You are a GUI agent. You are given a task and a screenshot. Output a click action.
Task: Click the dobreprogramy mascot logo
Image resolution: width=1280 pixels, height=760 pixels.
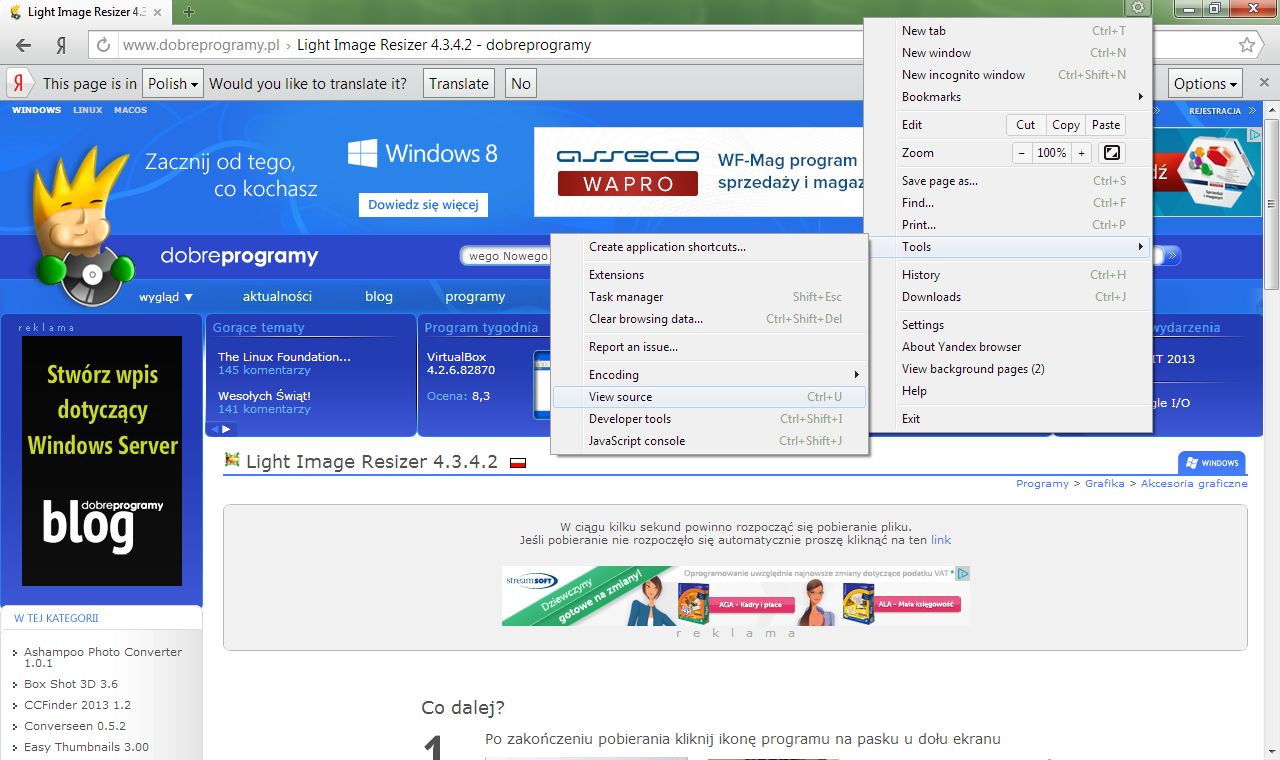pos(84,226)
